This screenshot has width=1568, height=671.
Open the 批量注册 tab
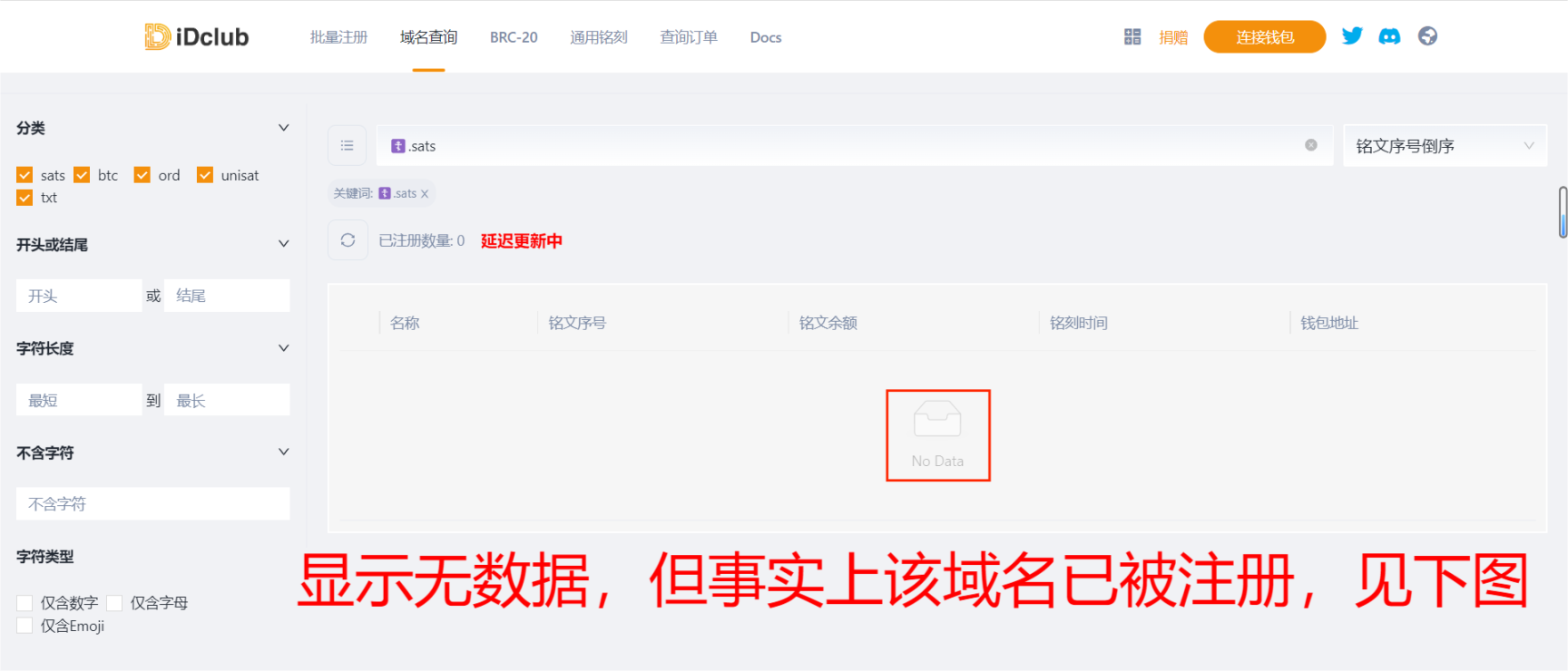[338, 37]
